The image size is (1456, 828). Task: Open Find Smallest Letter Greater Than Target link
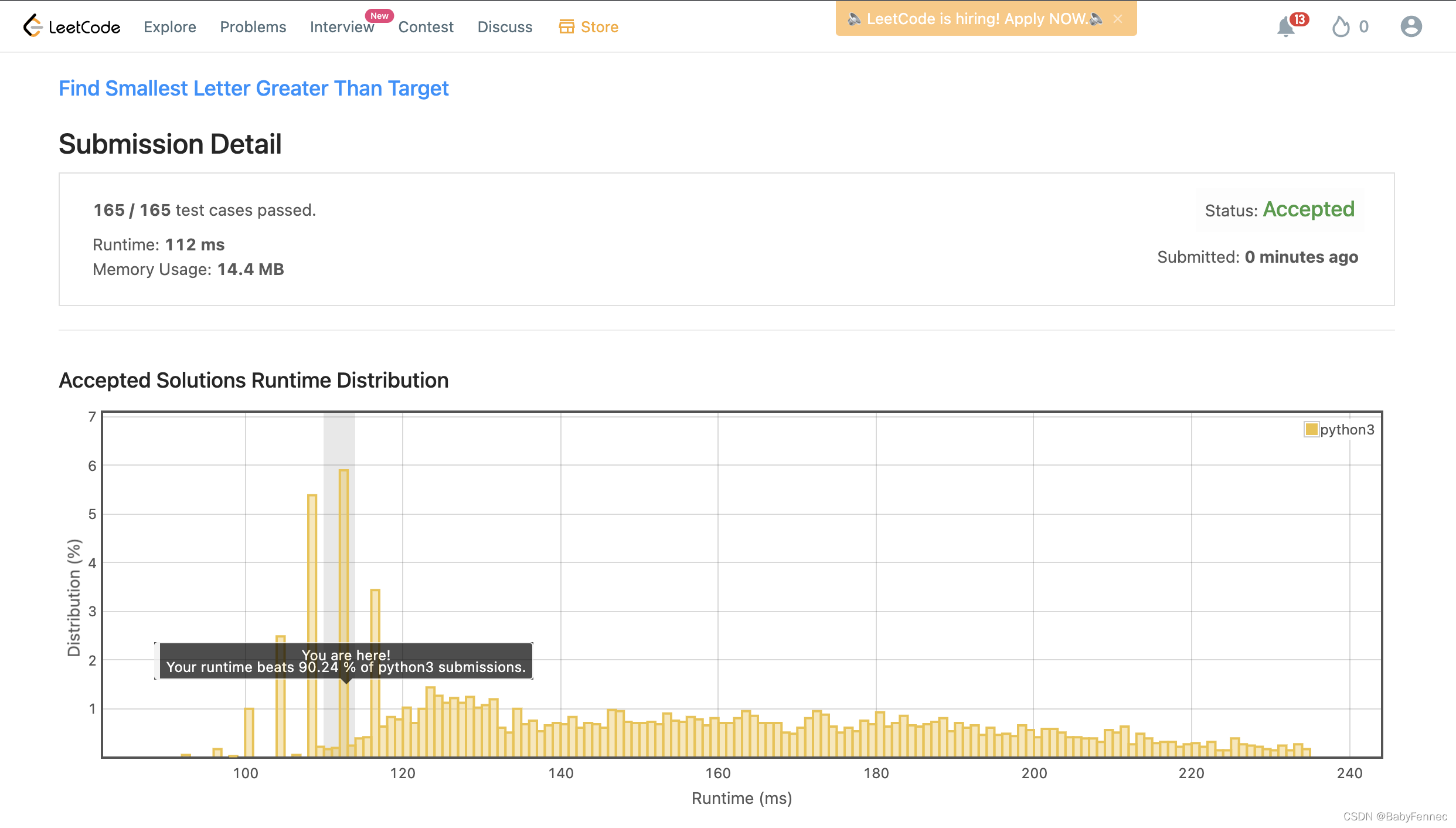253,88
